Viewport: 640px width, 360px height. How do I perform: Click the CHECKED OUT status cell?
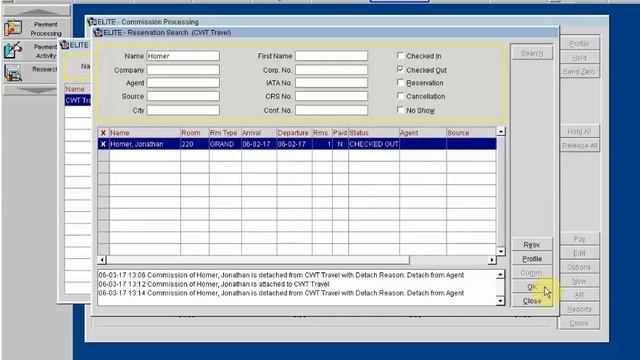(373, 144)
